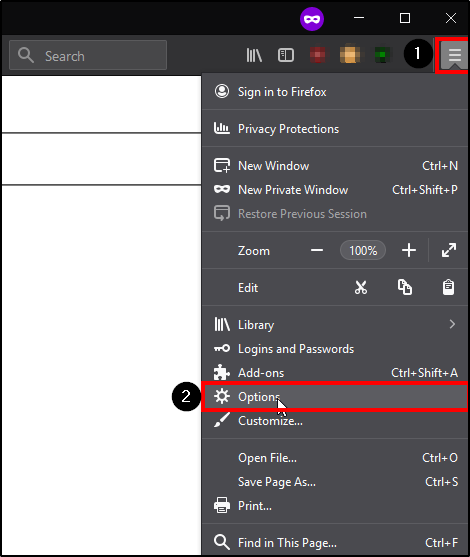Viewport: 470px width, 557px height.
Task: Toggle the sidebar view icon
Action: 286,55
